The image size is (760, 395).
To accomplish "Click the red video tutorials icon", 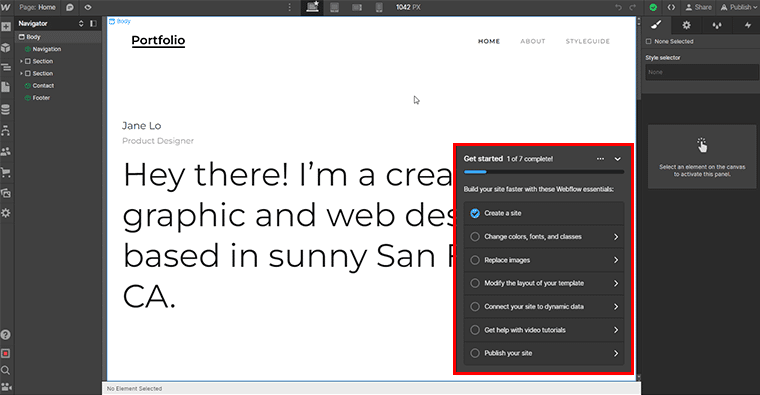I will pos(6,353).
